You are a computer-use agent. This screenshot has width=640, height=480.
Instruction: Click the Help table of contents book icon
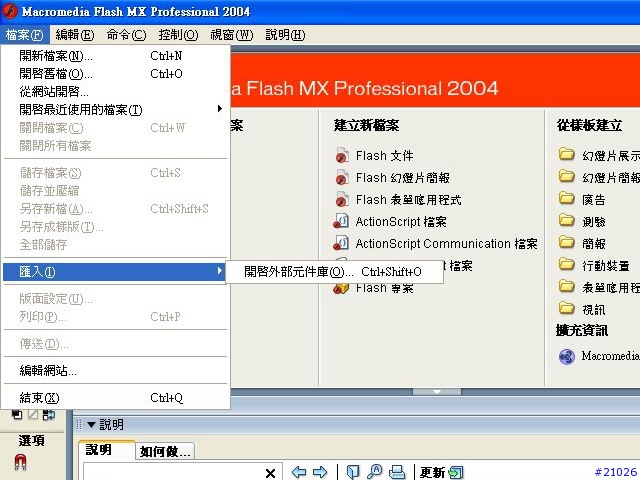tap(353, 472)
